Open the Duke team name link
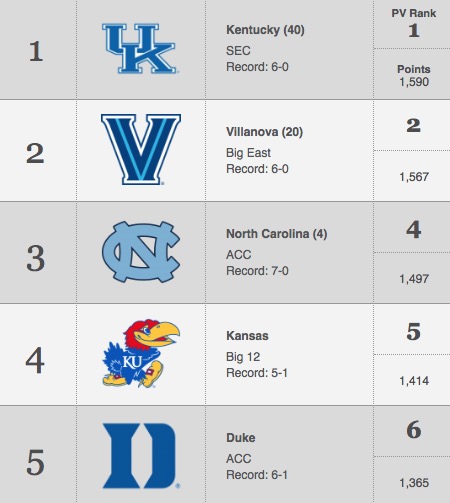 (x=241, y=438)
